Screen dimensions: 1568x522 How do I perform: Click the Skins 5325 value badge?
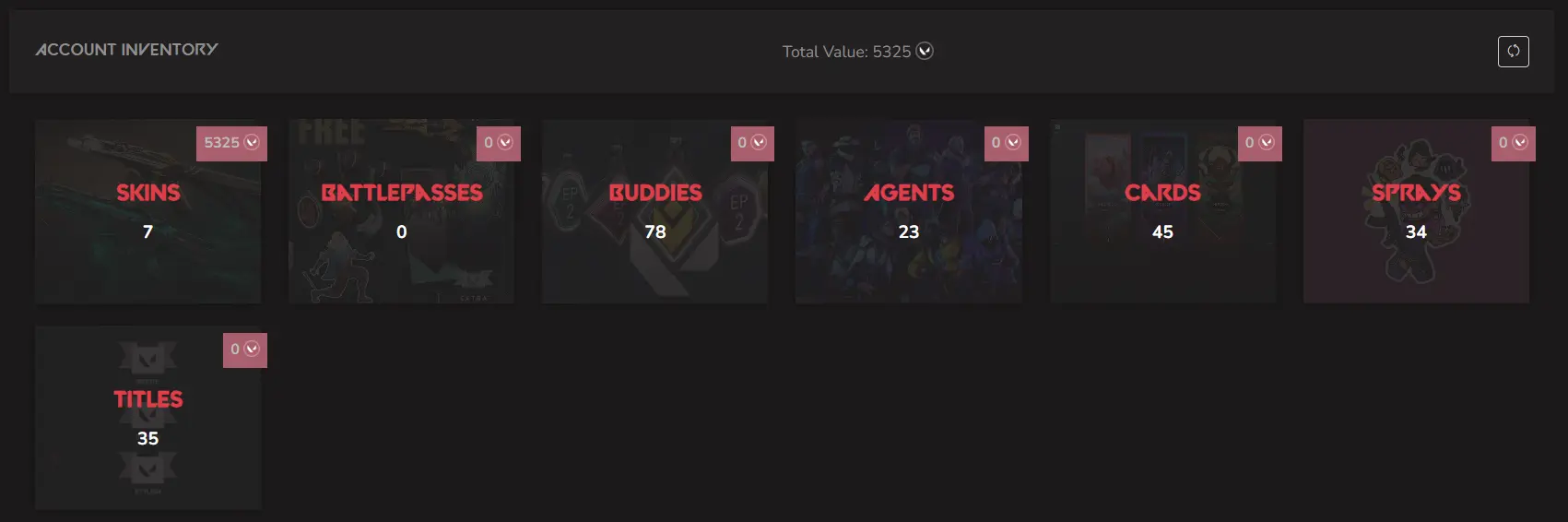[x=231, y=143]
